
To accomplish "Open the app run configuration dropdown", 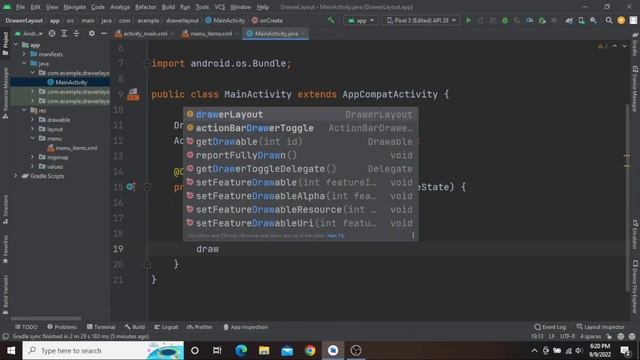I will pos(361,20).
